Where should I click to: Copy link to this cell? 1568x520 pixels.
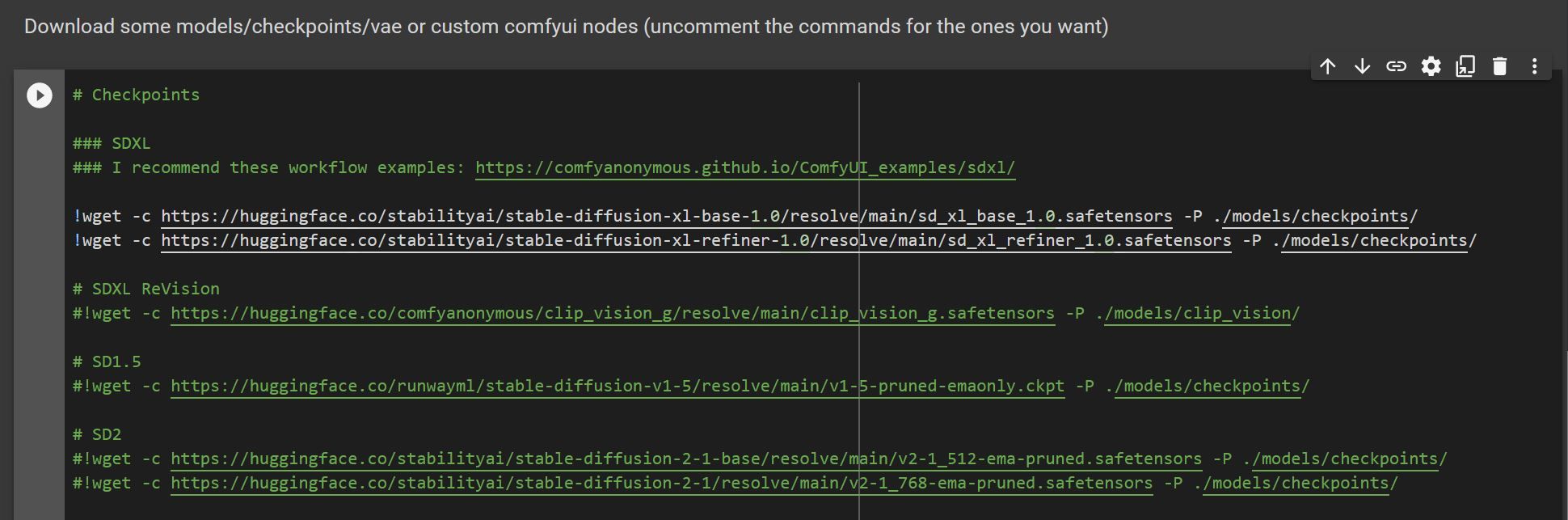[1396, 66]
